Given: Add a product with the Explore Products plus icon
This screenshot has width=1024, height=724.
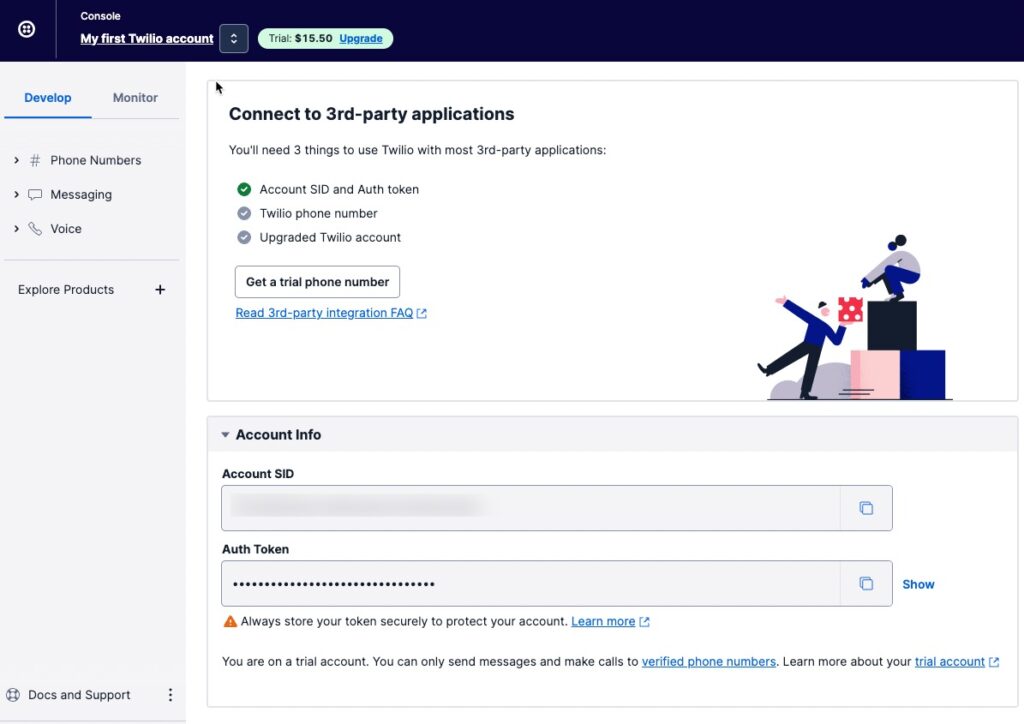Looking at the screenshot, I should coord(160,289).
